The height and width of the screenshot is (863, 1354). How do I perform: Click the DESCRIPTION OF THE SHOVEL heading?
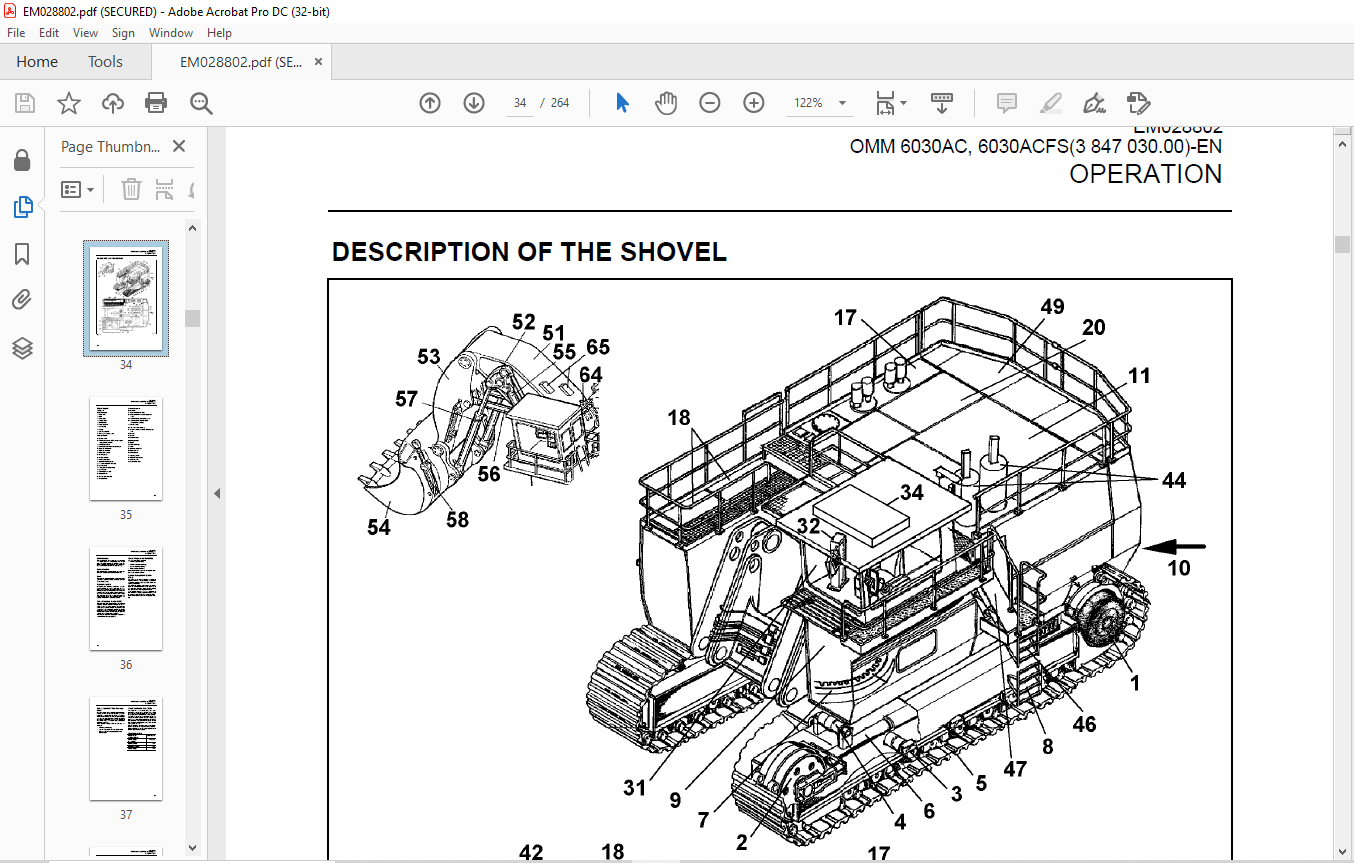(529, 252)
